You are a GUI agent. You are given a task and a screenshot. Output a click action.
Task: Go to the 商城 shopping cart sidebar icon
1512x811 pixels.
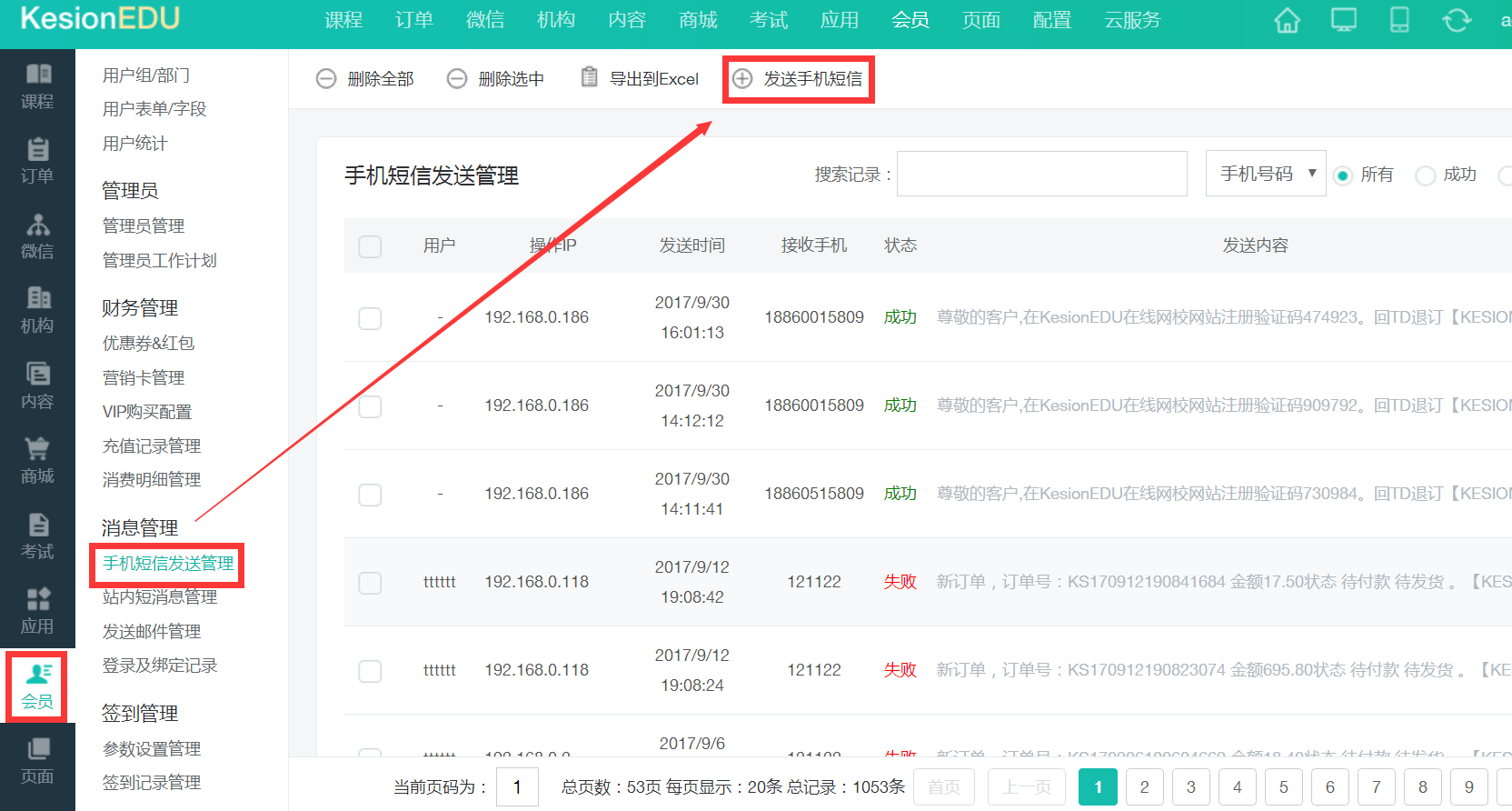tap(37, 461)
